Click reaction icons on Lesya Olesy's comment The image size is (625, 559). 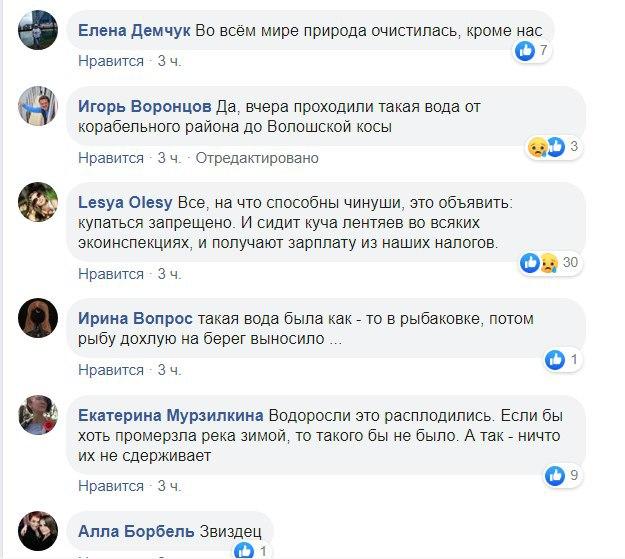[x=538, y=263]
